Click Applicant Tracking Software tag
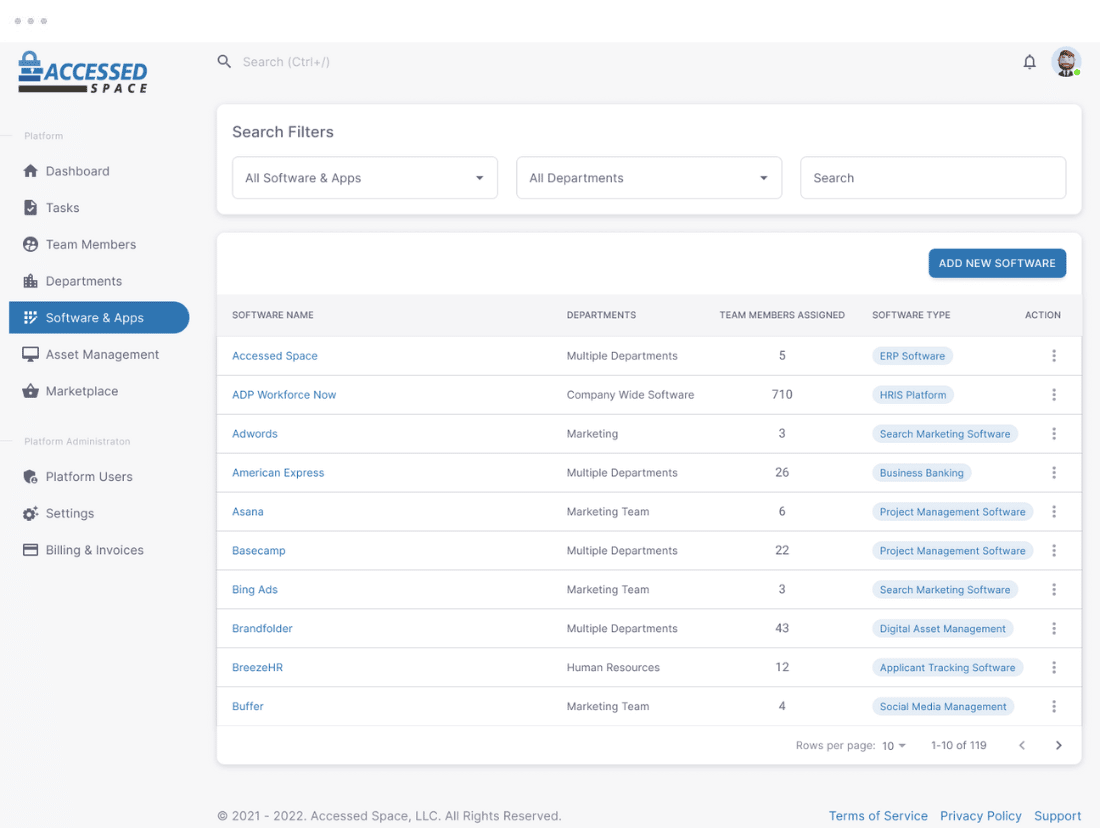The image size is (1100, 828). [947, 667]
